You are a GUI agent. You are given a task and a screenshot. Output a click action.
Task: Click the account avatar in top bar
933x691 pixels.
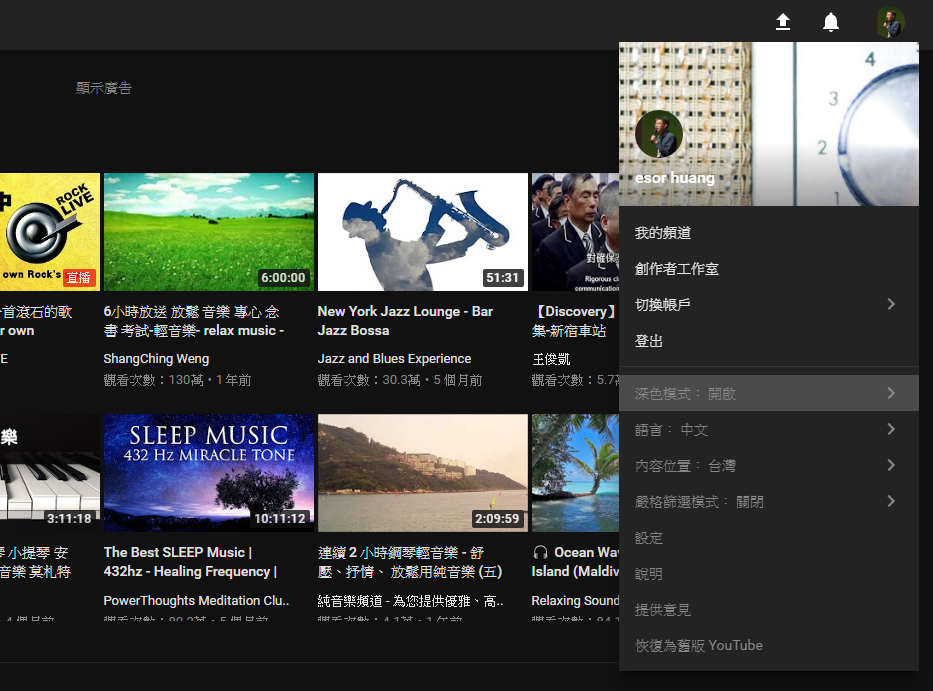click(x=890, y=22)
